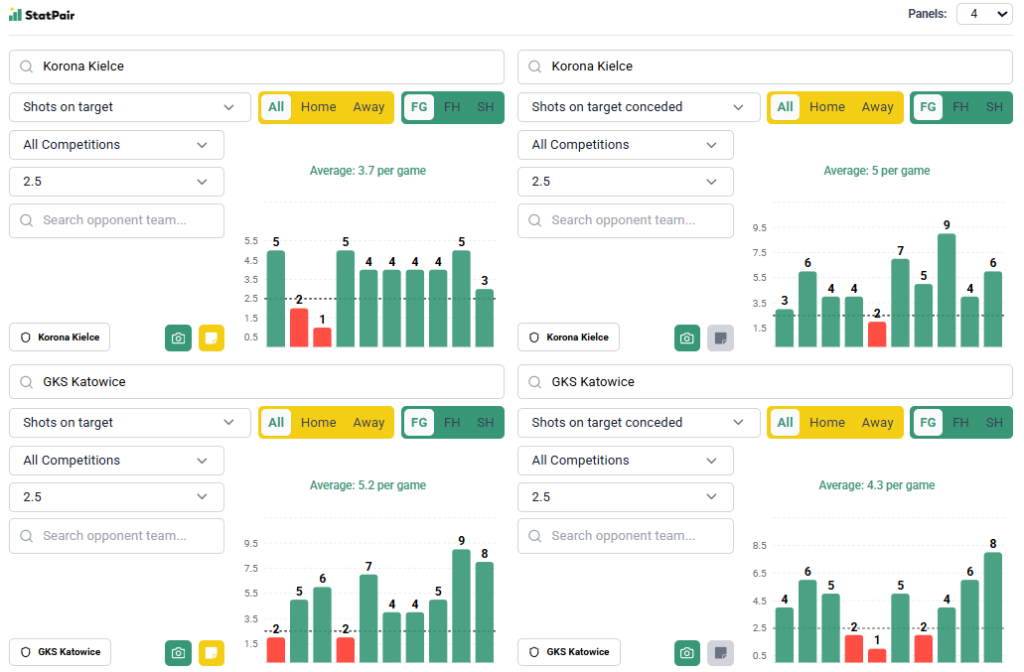Expand All Competitions dropdown in GKS Katowice conceded panel
1024x672 pixels.
[625, 461]
